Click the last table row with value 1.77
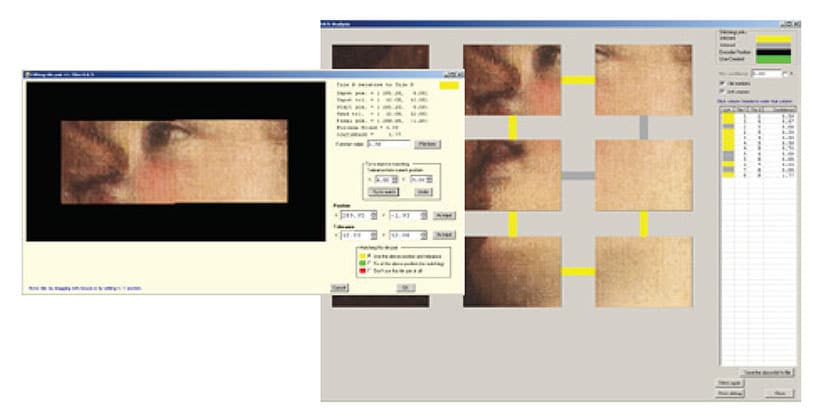 758,176
